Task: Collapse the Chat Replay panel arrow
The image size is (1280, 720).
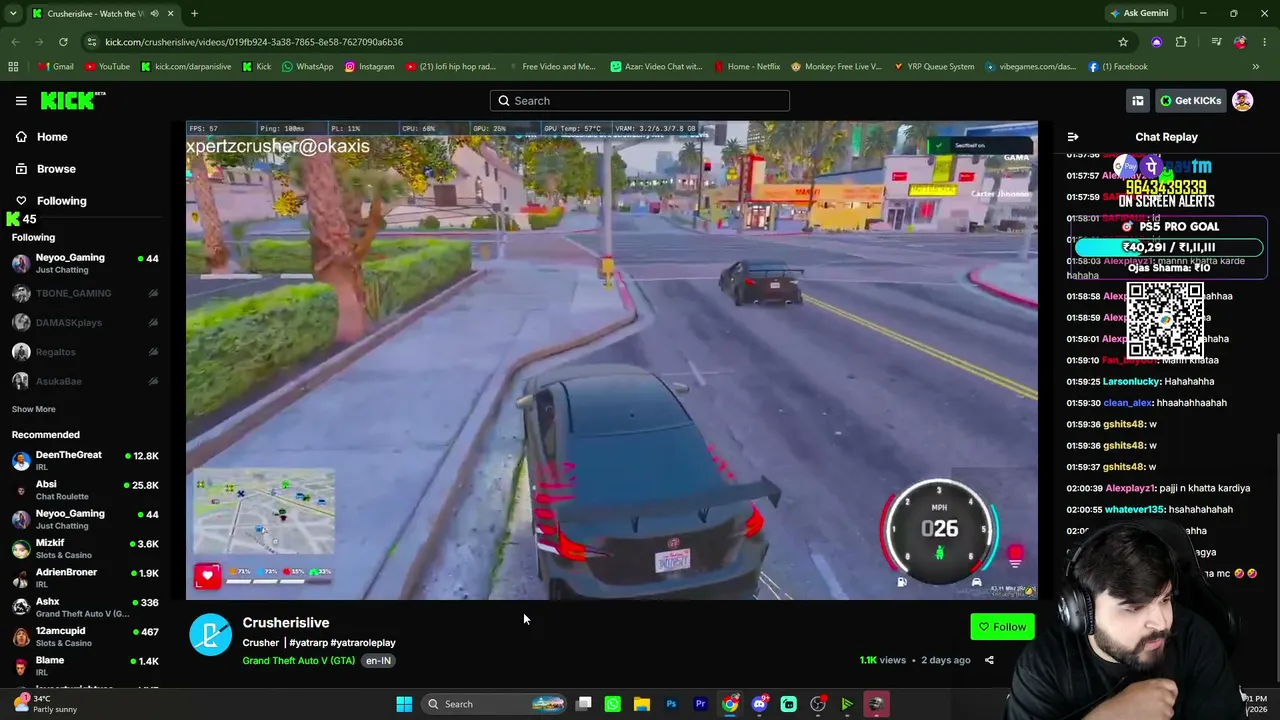Action: pyautogui.click(x=1073, y=137)
